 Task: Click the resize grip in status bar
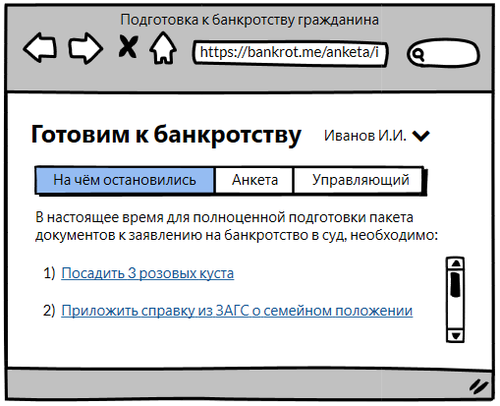click(479, 386)
